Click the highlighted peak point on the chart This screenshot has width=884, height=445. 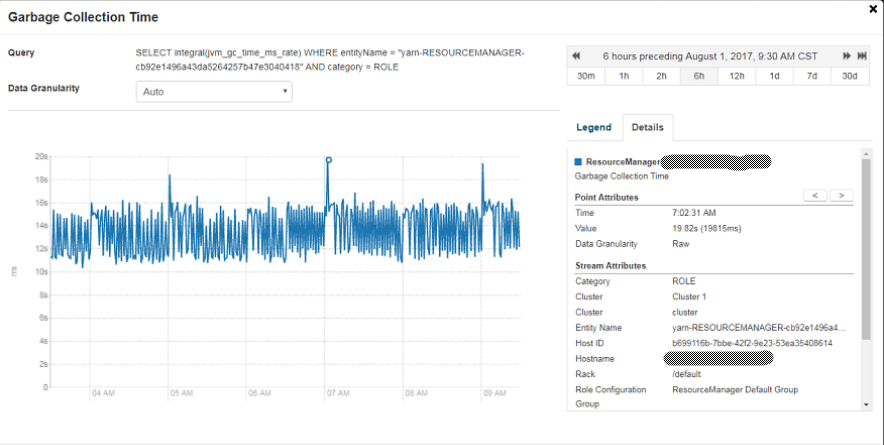328,160
